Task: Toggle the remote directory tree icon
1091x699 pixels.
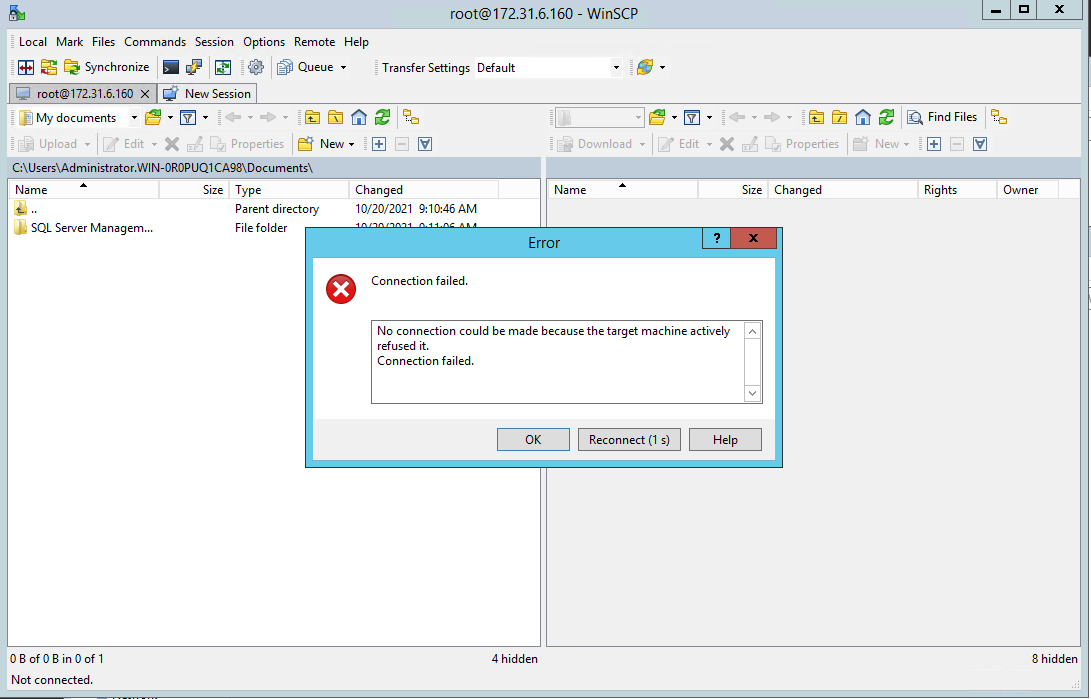Action: 999,118
